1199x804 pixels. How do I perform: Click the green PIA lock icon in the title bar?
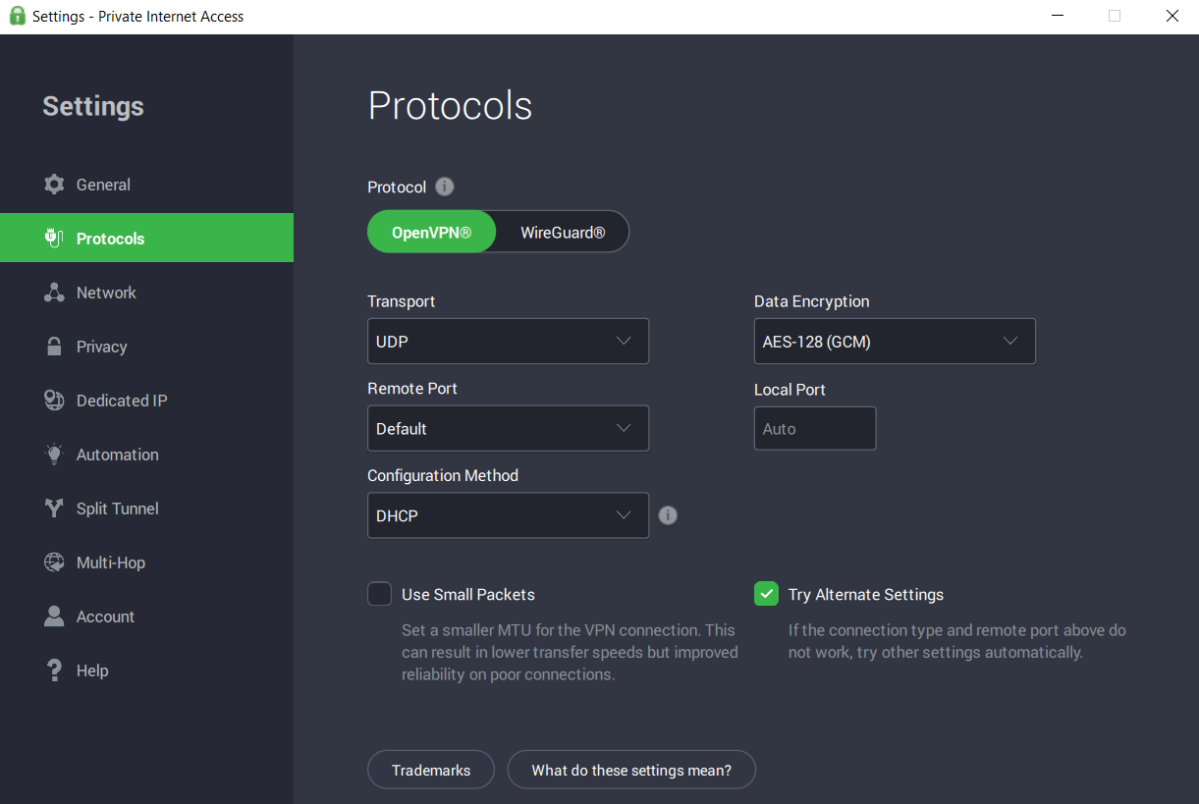click(x=17, y=16)
